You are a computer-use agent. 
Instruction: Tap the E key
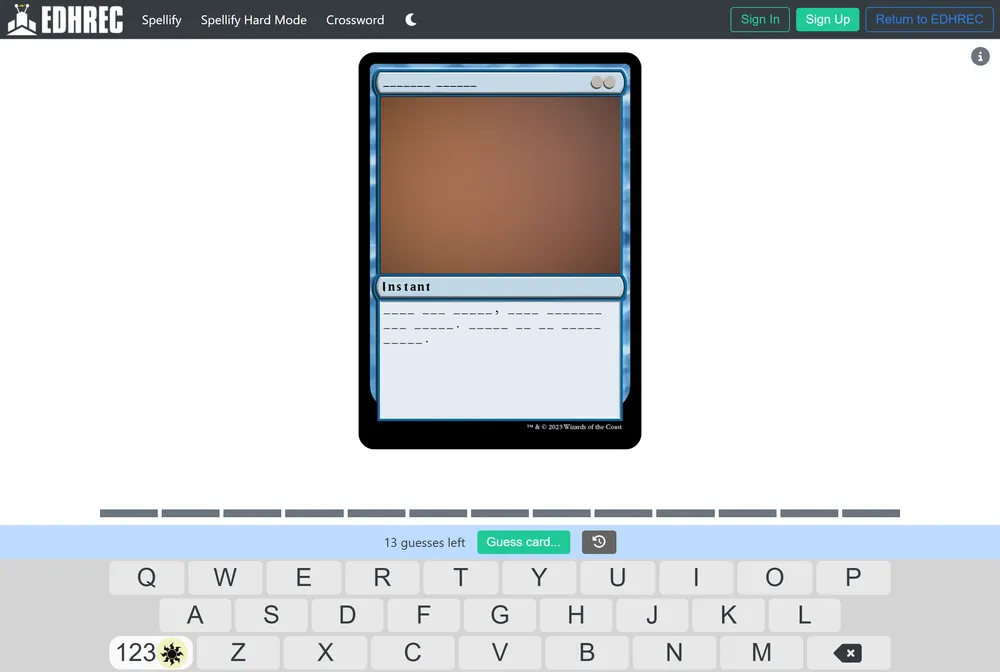pos(304,578)
